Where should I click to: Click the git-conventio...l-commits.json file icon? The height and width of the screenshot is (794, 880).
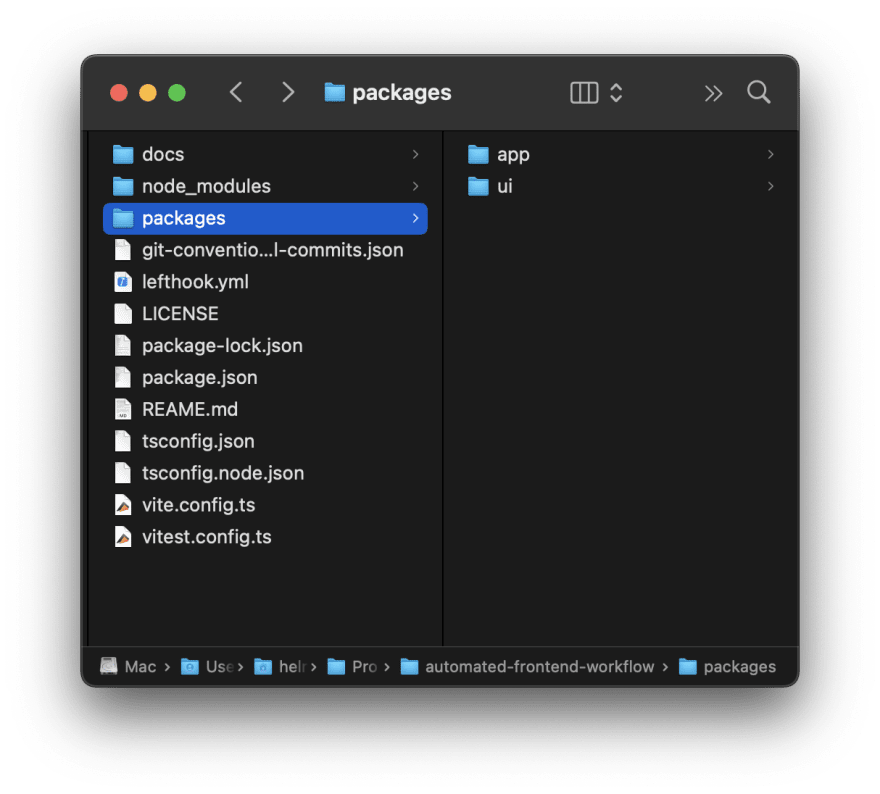coord(123,250)
